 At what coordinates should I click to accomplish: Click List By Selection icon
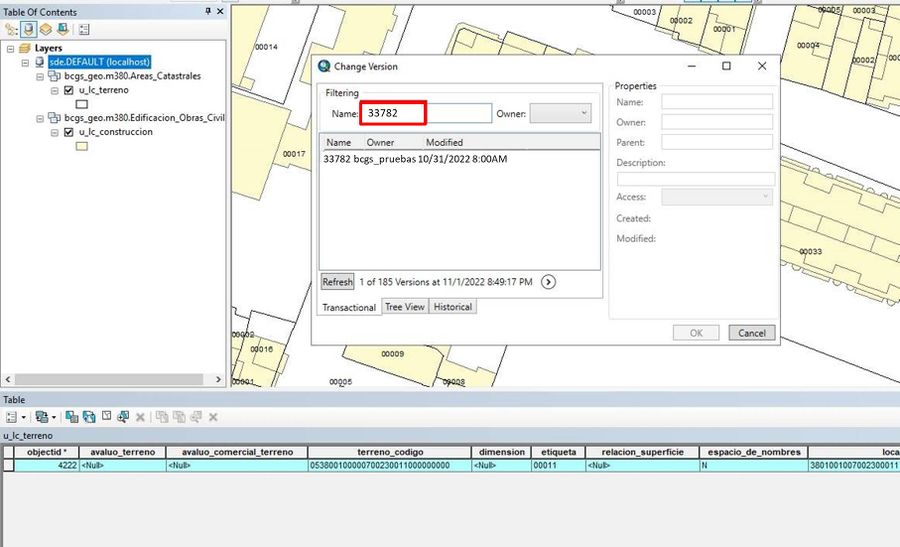pyautogui.click(x=63, y=30)
